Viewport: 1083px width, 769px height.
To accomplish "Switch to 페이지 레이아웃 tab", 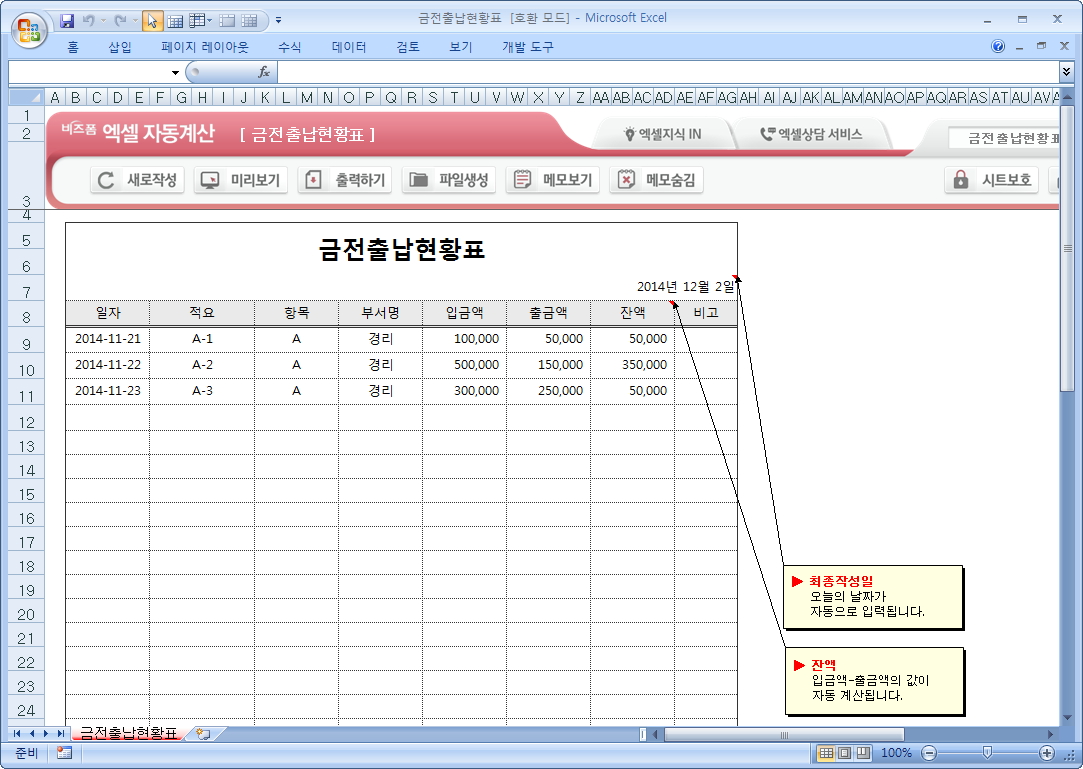I will click(204, 47).
